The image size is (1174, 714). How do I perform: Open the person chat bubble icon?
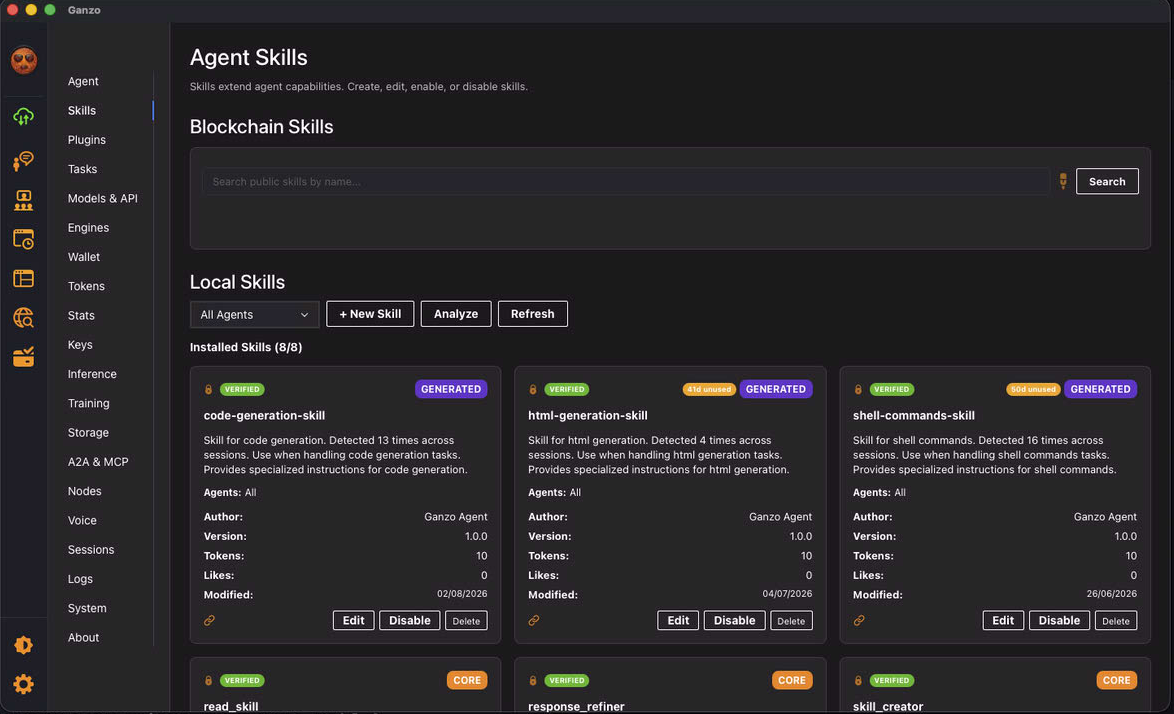[23, 160]
